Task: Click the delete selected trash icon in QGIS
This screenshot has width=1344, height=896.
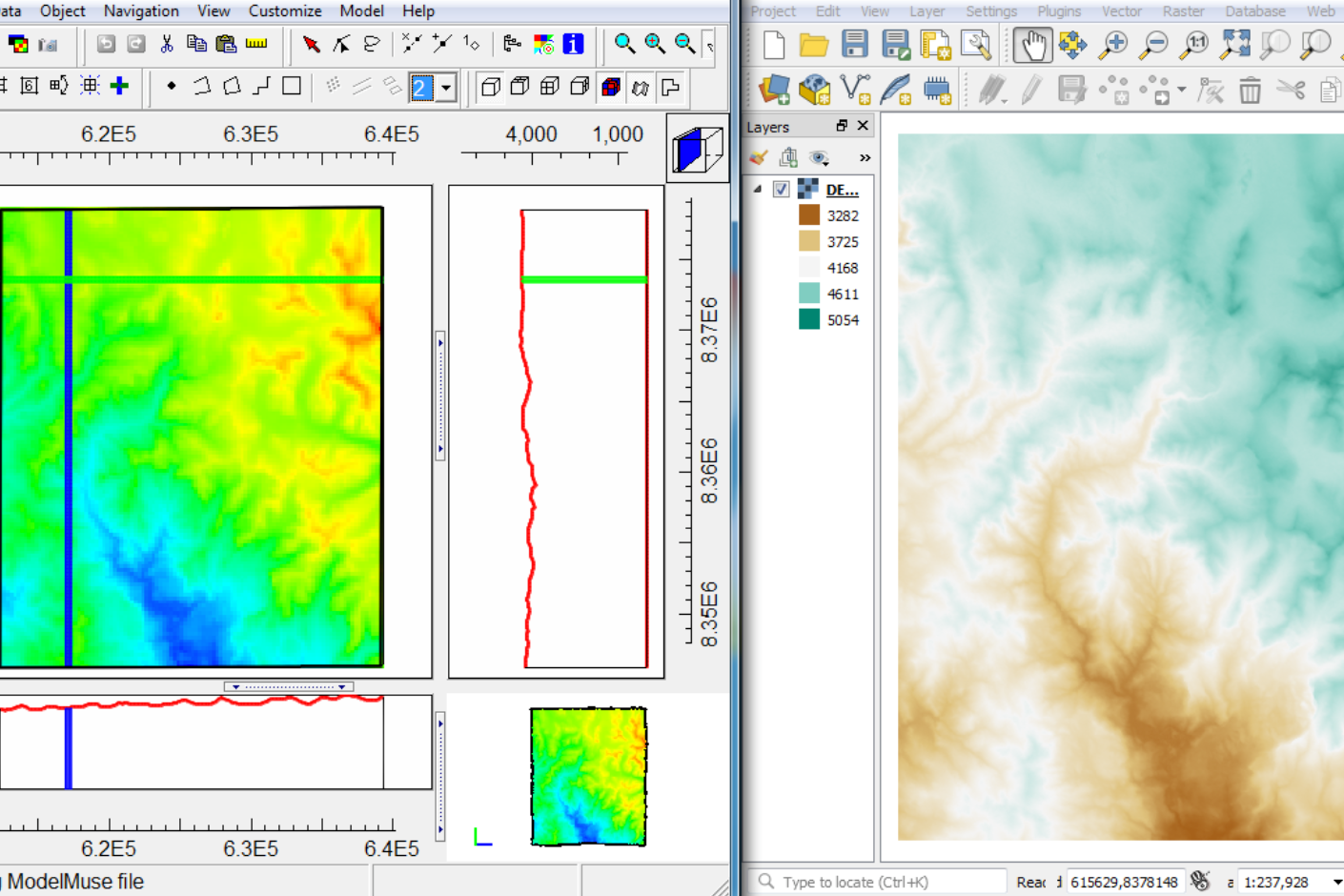Action: (1250, 91)
